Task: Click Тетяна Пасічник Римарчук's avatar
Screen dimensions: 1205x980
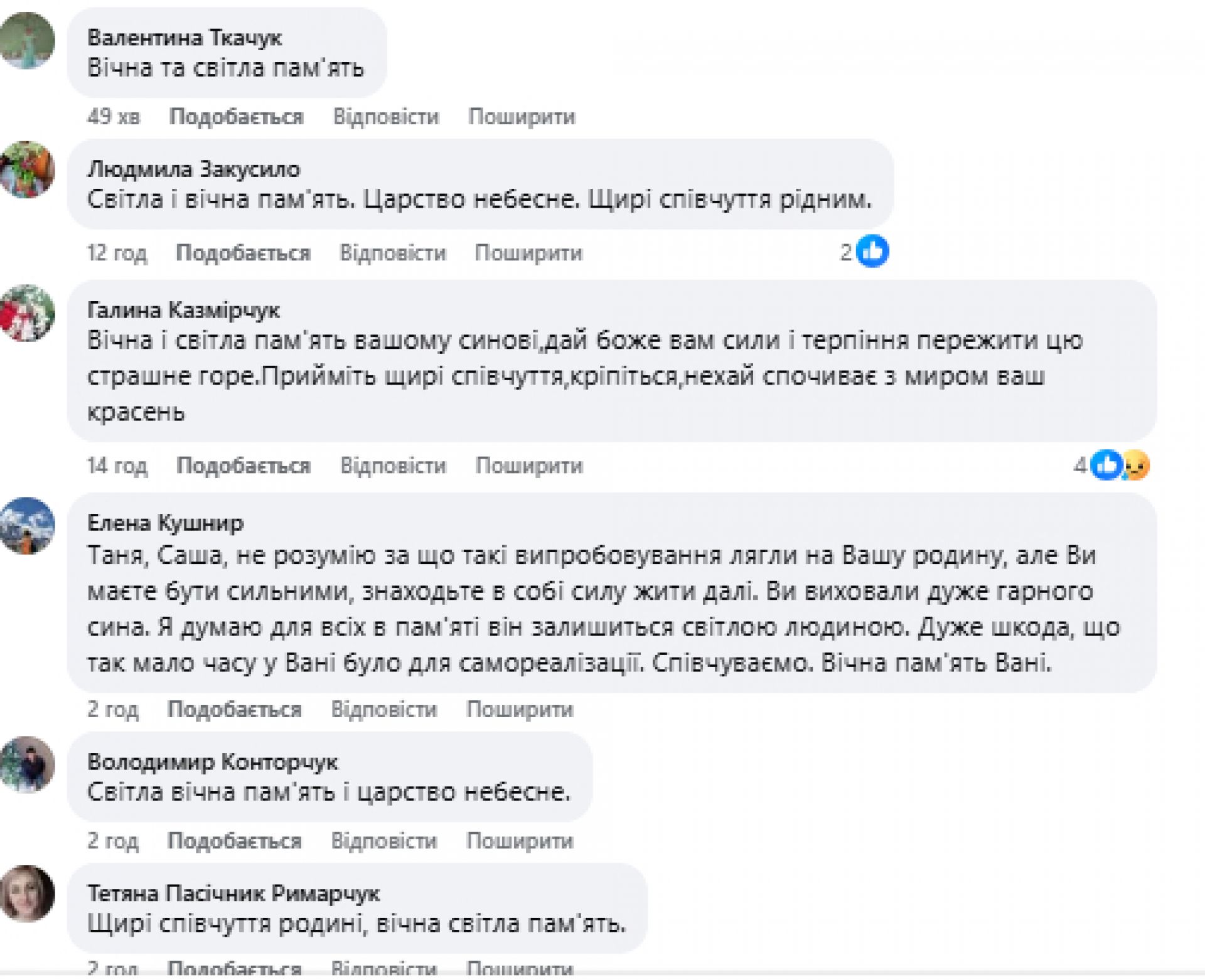Action: pos(27,894)
